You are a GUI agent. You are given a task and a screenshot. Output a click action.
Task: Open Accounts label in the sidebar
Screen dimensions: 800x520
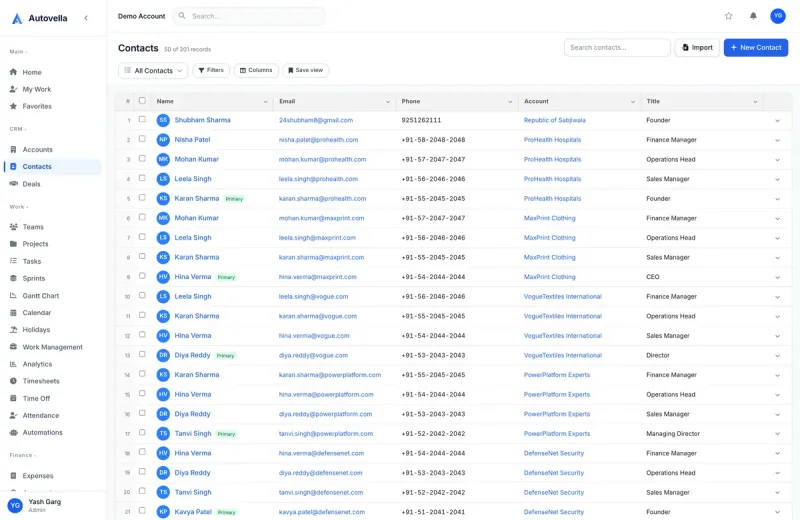pyautogui.click(x=37, y=150)
